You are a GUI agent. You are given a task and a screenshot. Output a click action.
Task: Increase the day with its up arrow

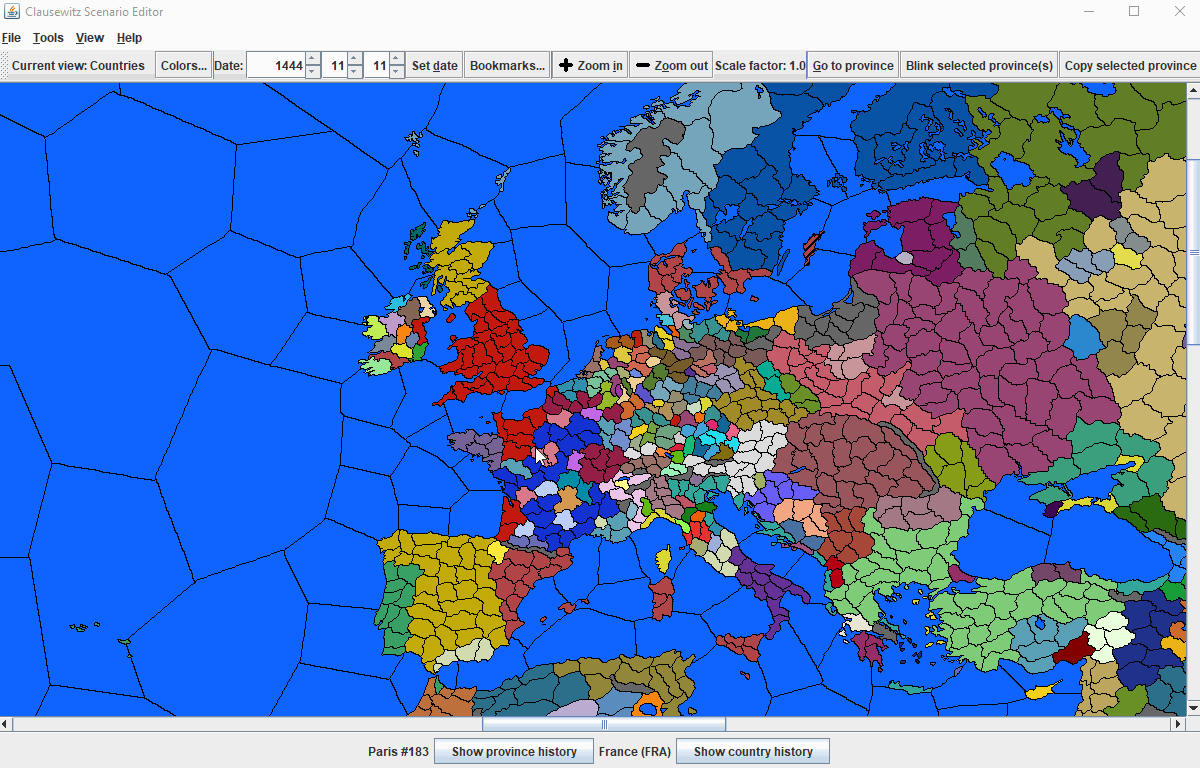pyautogui.click(x=397, y=59)
